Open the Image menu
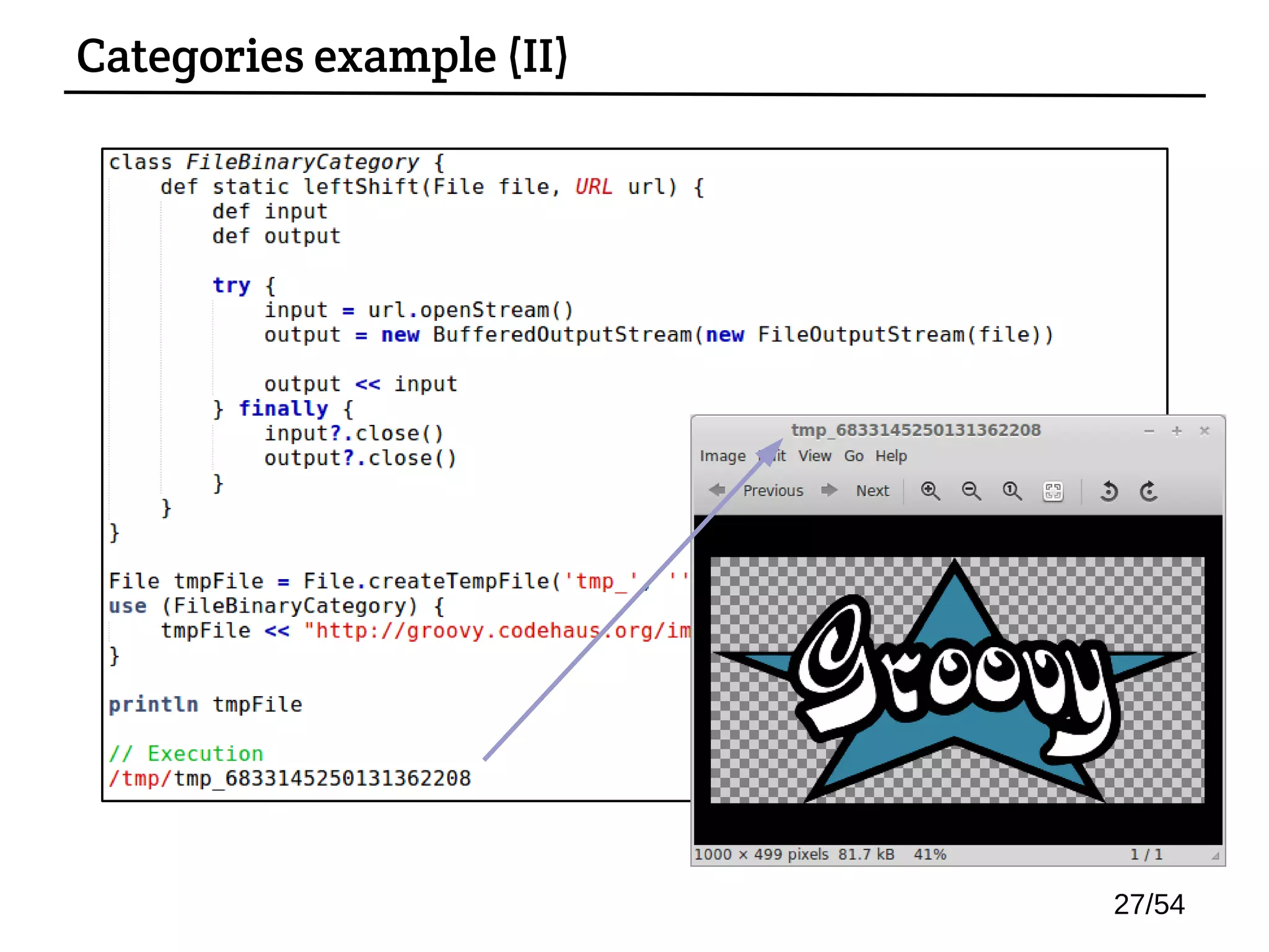The height and width of the screenshot is (952, 1269). (722, 456)
